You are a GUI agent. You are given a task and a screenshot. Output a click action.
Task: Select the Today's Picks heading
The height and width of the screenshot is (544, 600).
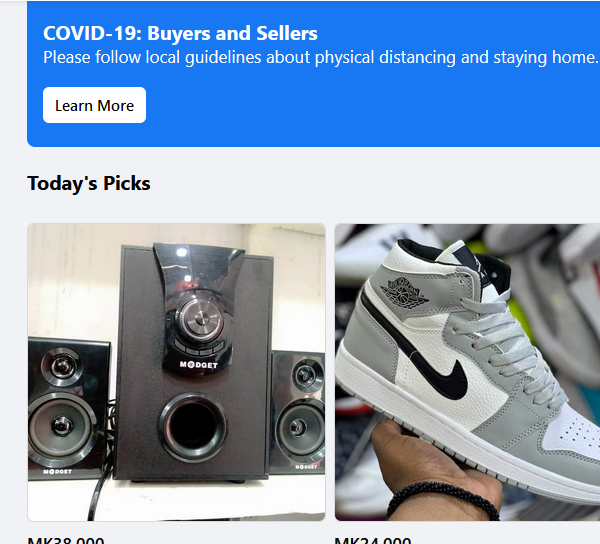89,183
